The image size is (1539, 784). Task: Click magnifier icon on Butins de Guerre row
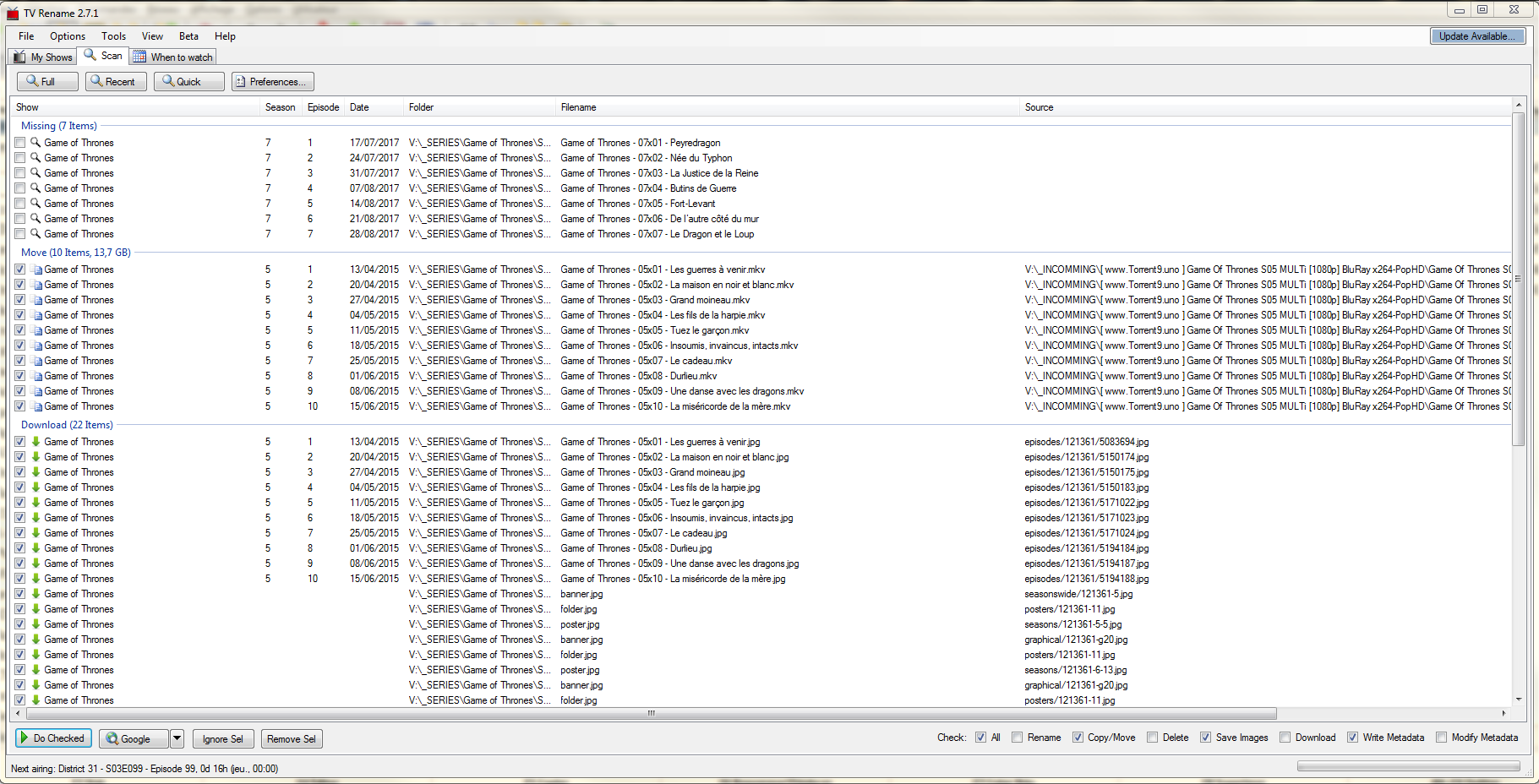pos(35,188)
